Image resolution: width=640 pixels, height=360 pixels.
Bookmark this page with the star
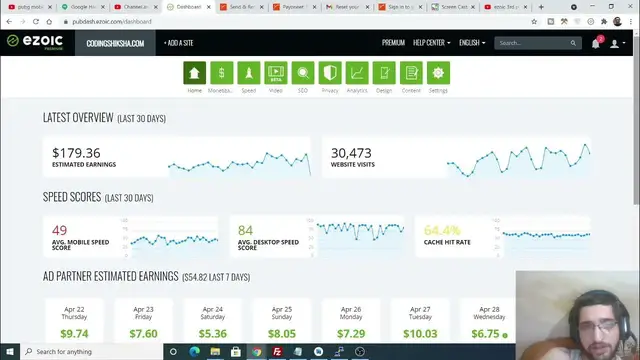point(534,22)
